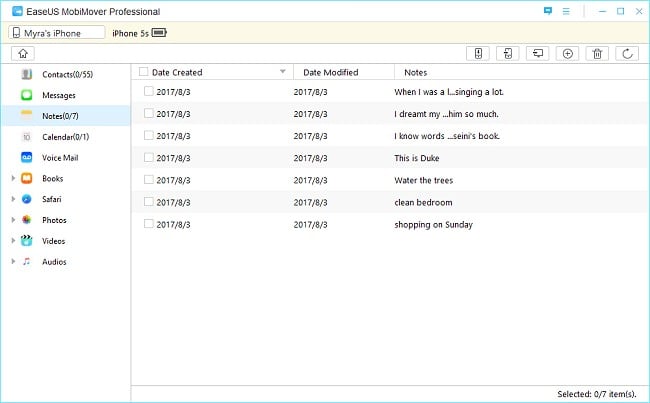Check the box for 'This is Duke' note

(149, 158)
